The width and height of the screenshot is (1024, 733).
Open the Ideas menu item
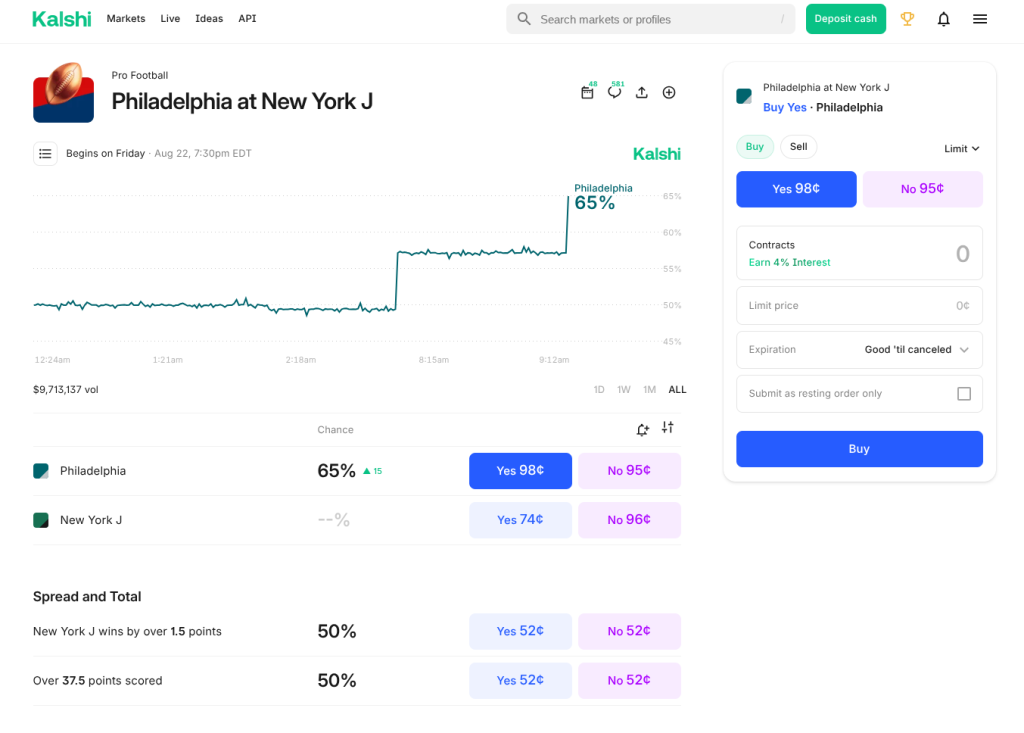point(209,18)
